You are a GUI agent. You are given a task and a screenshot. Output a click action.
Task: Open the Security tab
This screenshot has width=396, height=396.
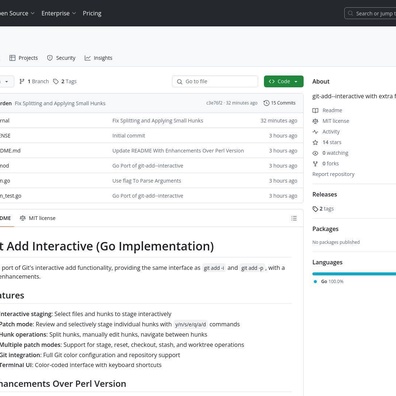(x=61, y=58)
